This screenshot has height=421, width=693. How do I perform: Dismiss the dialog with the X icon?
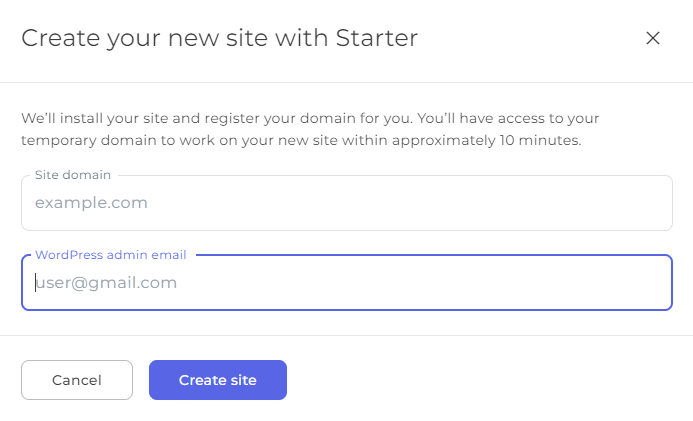click(653, 39)
